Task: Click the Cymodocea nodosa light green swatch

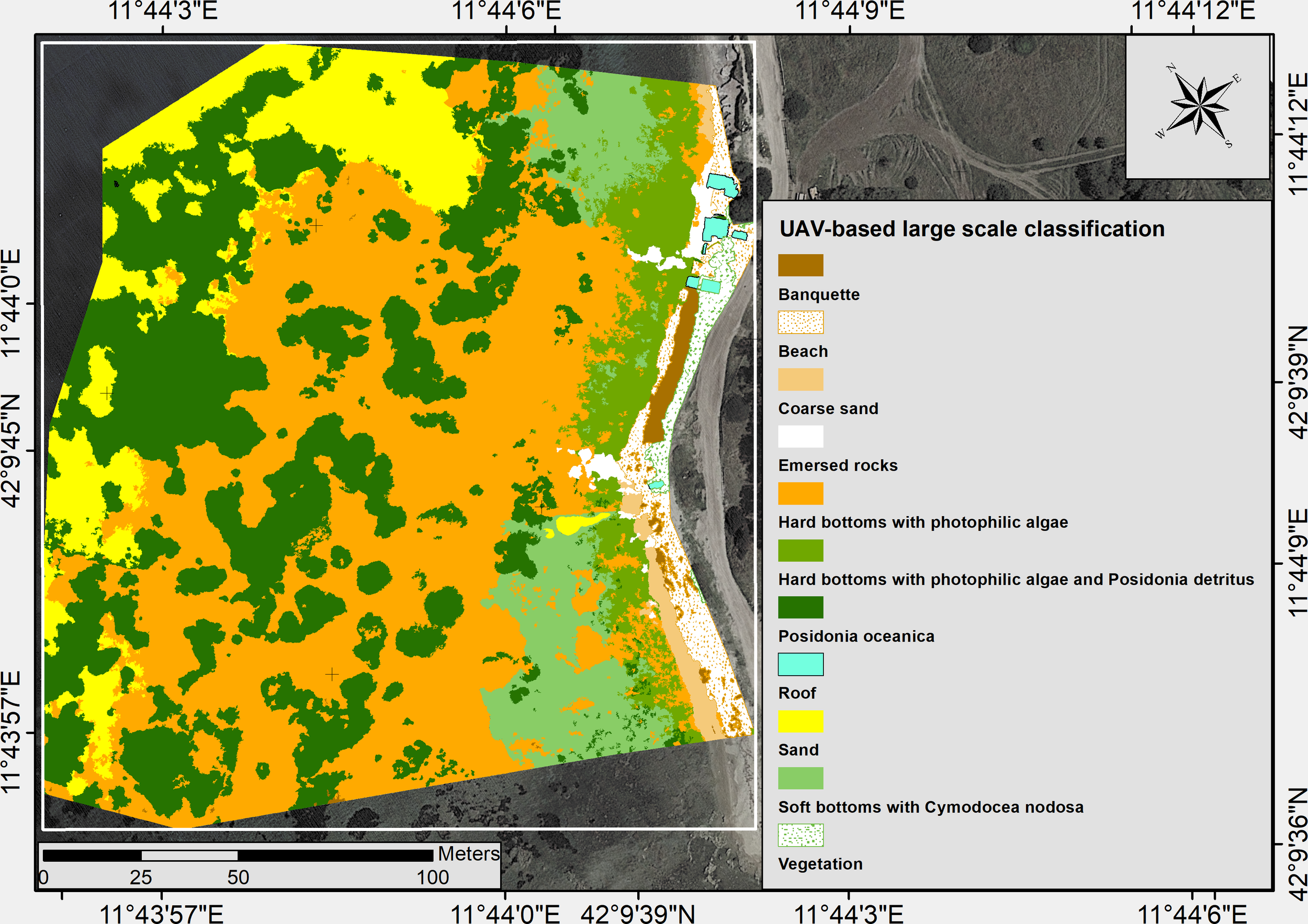Action: pyautogui.click(x=800, y=778)
